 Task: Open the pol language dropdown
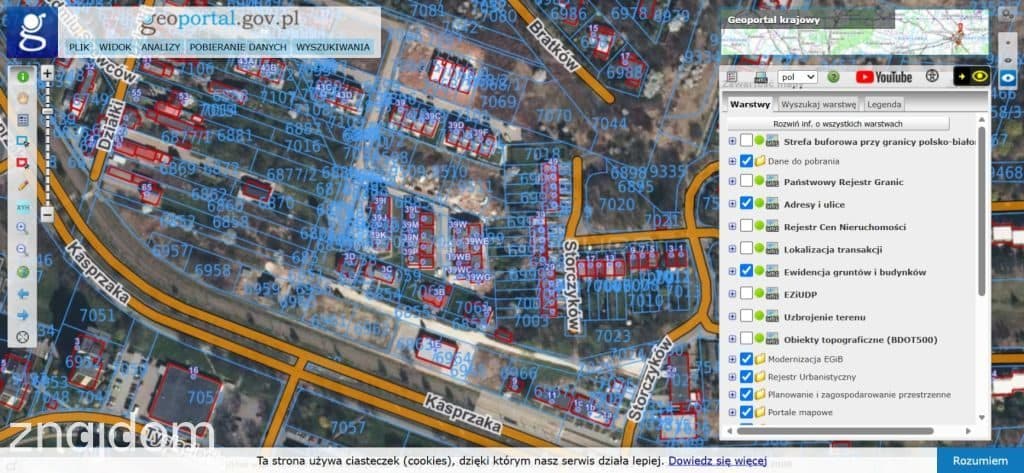pos(797,76)
